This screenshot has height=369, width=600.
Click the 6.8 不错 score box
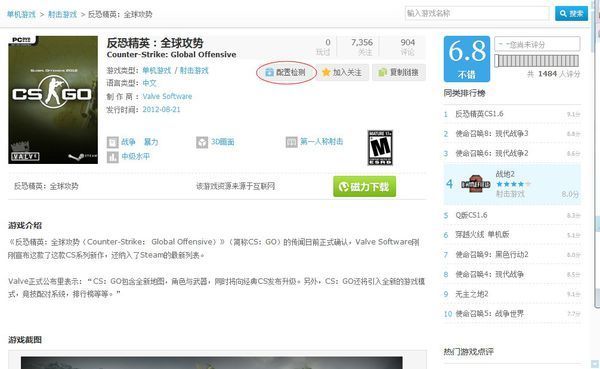click(x=467, y=59)
